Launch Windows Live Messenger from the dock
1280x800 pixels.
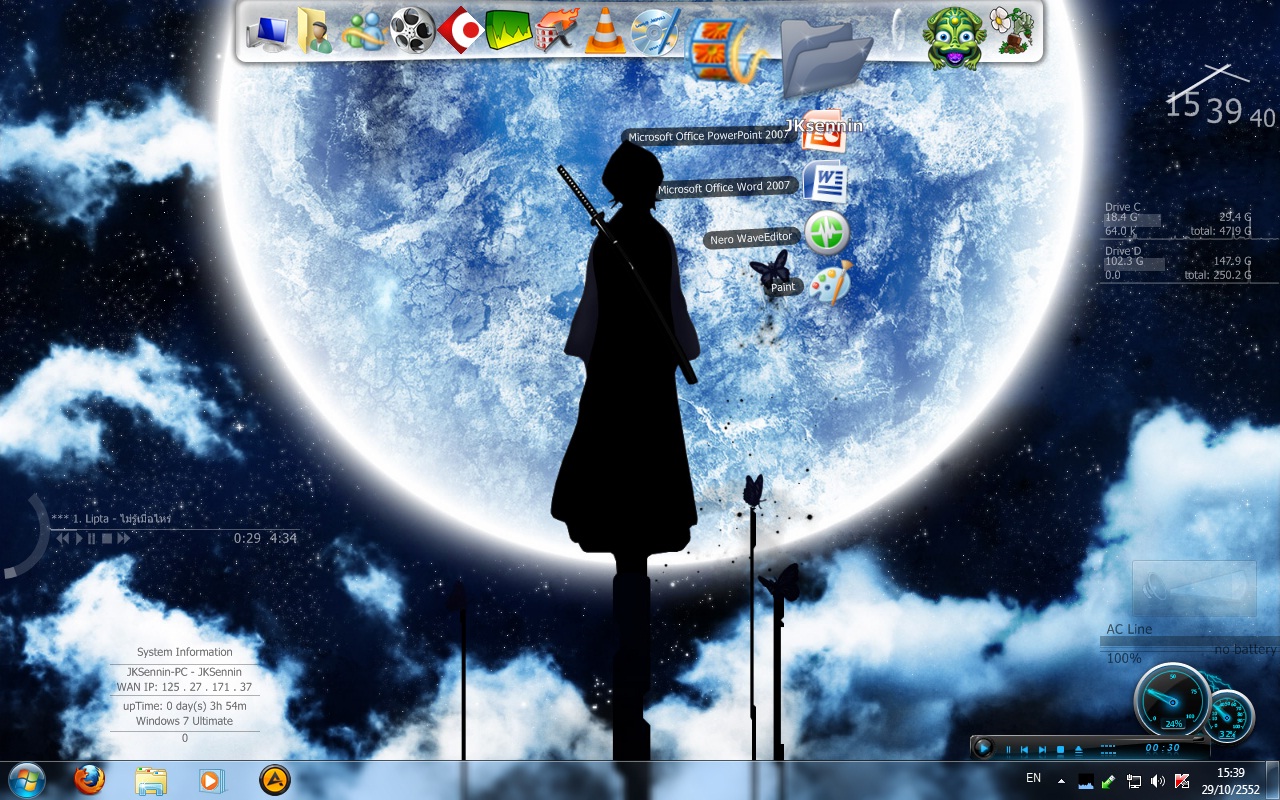pyautogui.click(x=363, y=31)
